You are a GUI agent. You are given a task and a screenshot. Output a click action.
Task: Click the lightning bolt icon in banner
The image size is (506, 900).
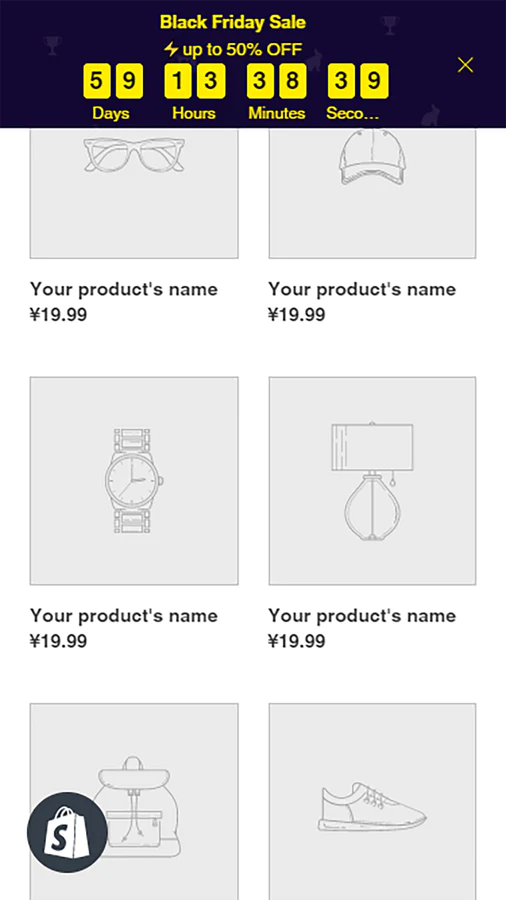[171, 49]
